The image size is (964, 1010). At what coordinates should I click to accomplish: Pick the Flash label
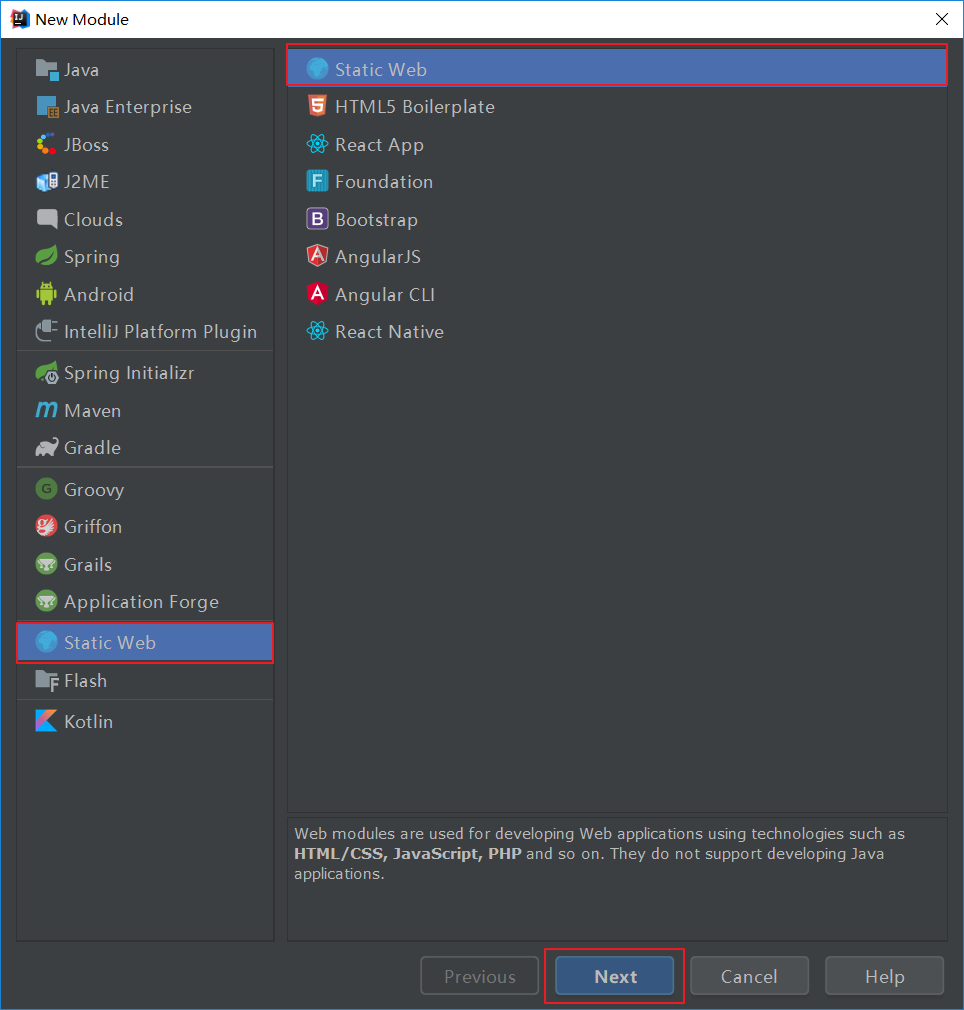(86, 681)
